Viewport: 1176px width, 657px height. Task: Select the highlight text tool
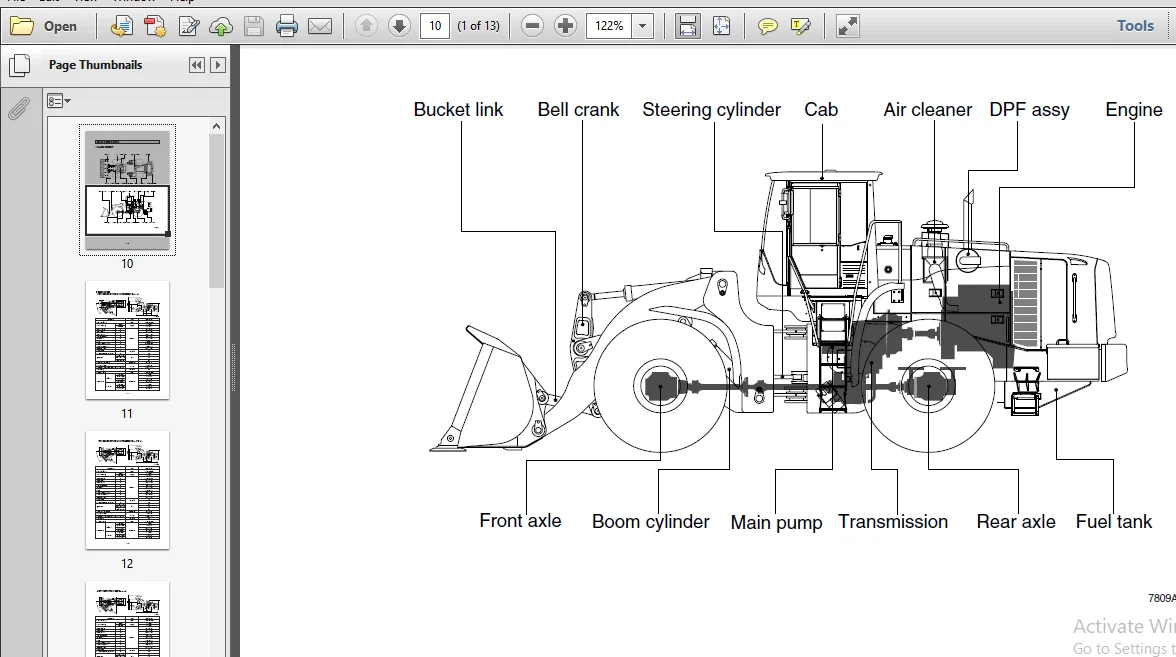point(800,27)
